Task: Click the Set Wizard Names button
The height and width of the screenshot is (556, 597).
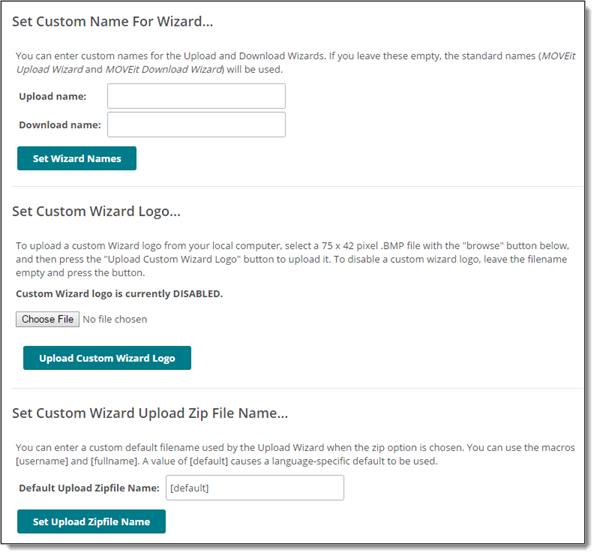Action: pos(77,158)
